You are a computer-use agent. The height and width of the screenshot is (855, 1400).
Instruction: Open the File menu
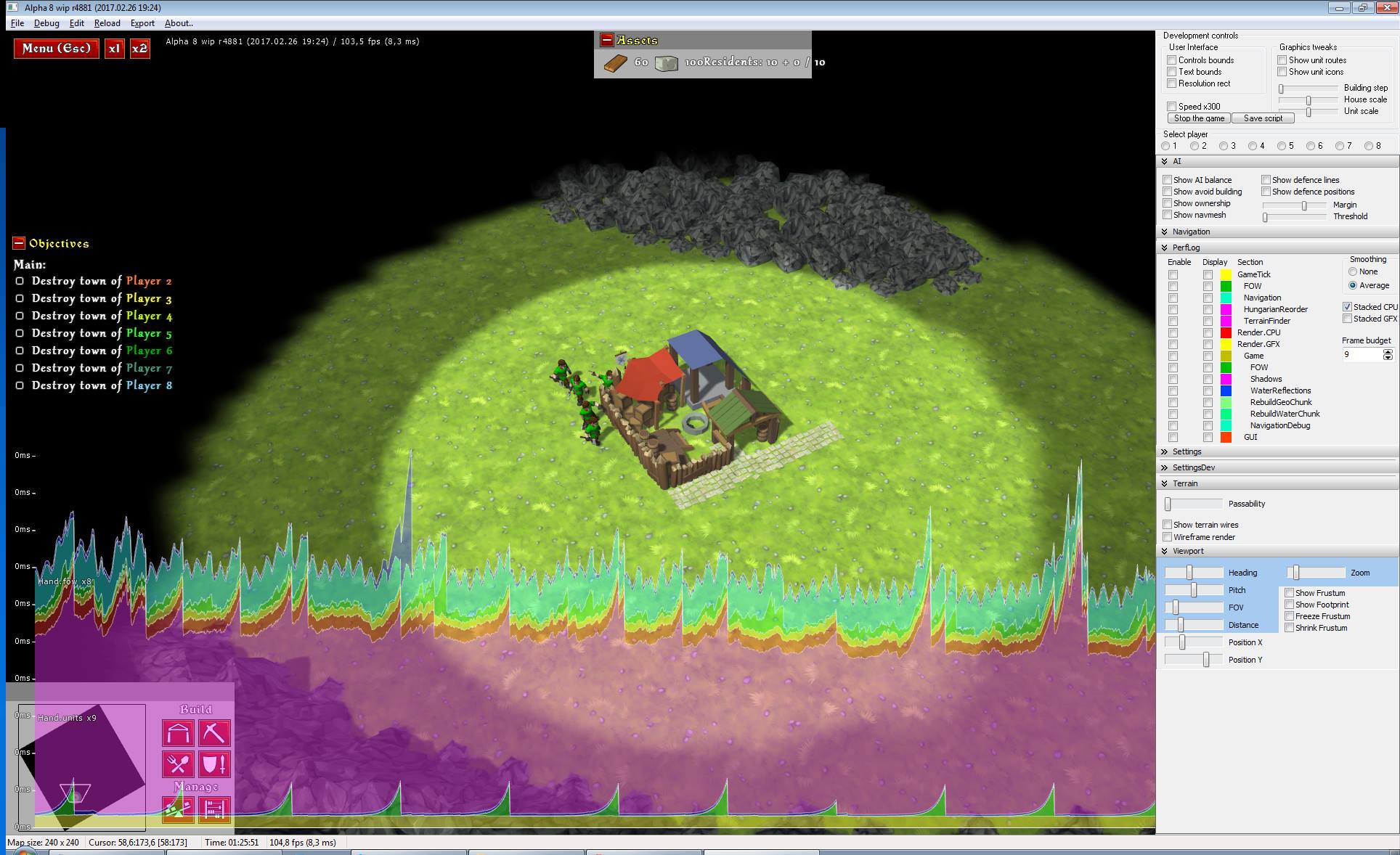(x=17, y=23)
